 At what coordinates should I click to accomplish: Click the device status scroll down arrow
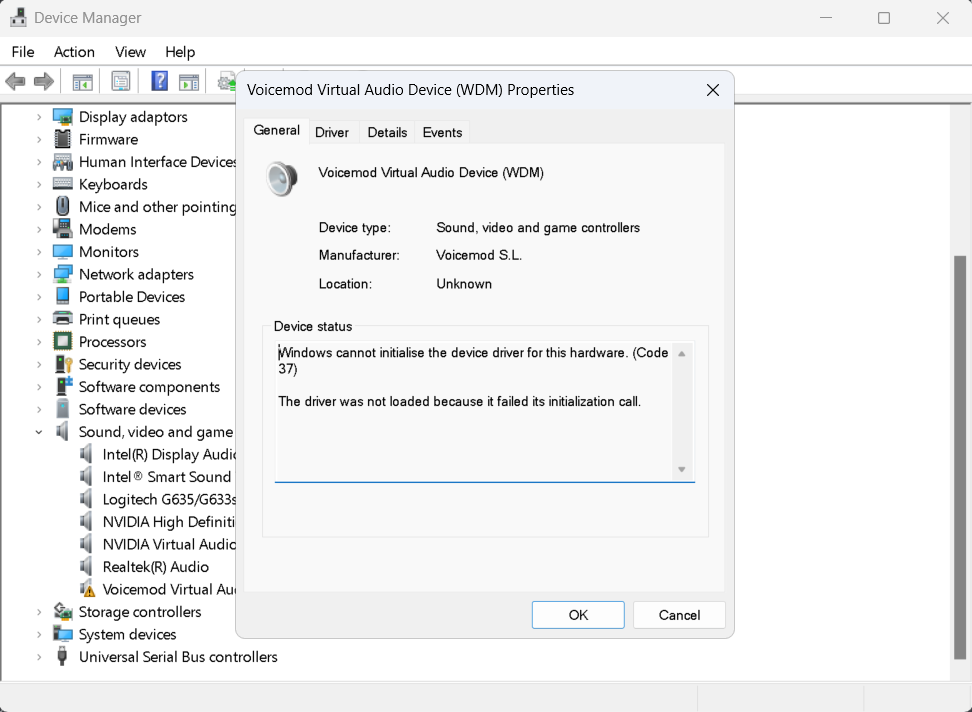682,470
